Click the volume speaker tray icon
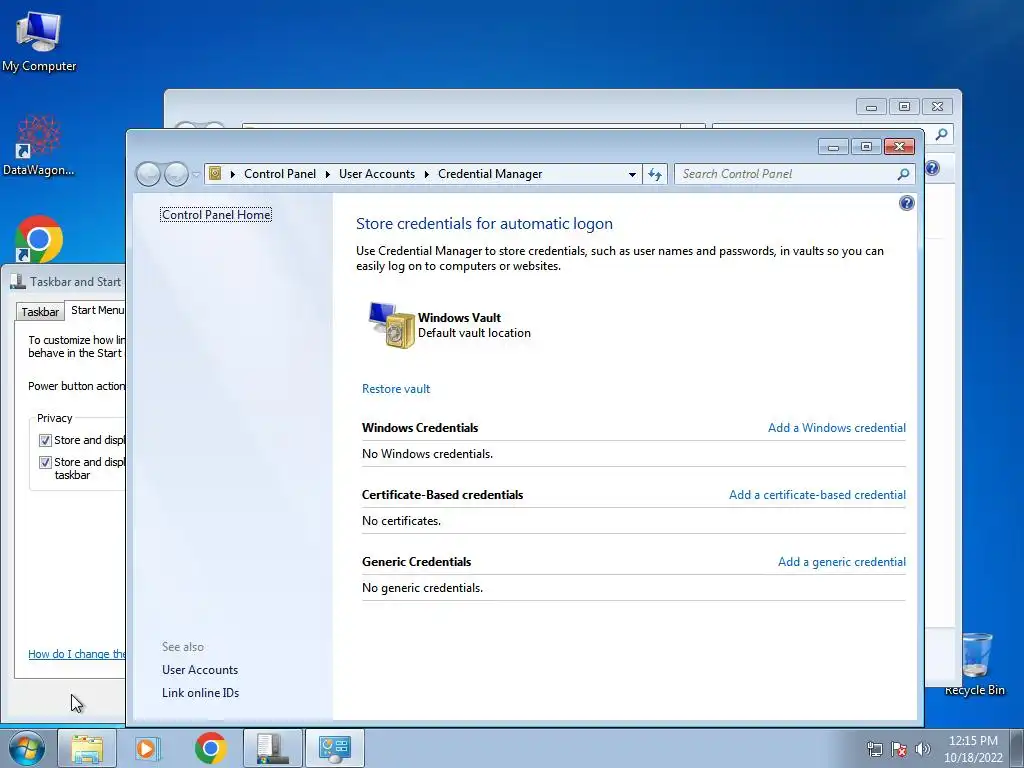The height and width of the screenshot is (768, 1024). (x=923, y=749)
